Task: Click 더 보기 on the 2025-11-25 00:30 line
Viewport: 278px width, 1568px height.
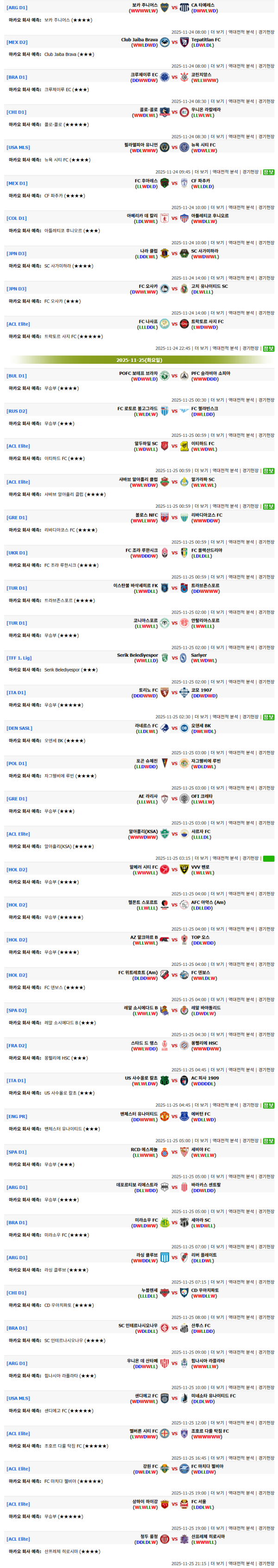Action: [217, 400]
